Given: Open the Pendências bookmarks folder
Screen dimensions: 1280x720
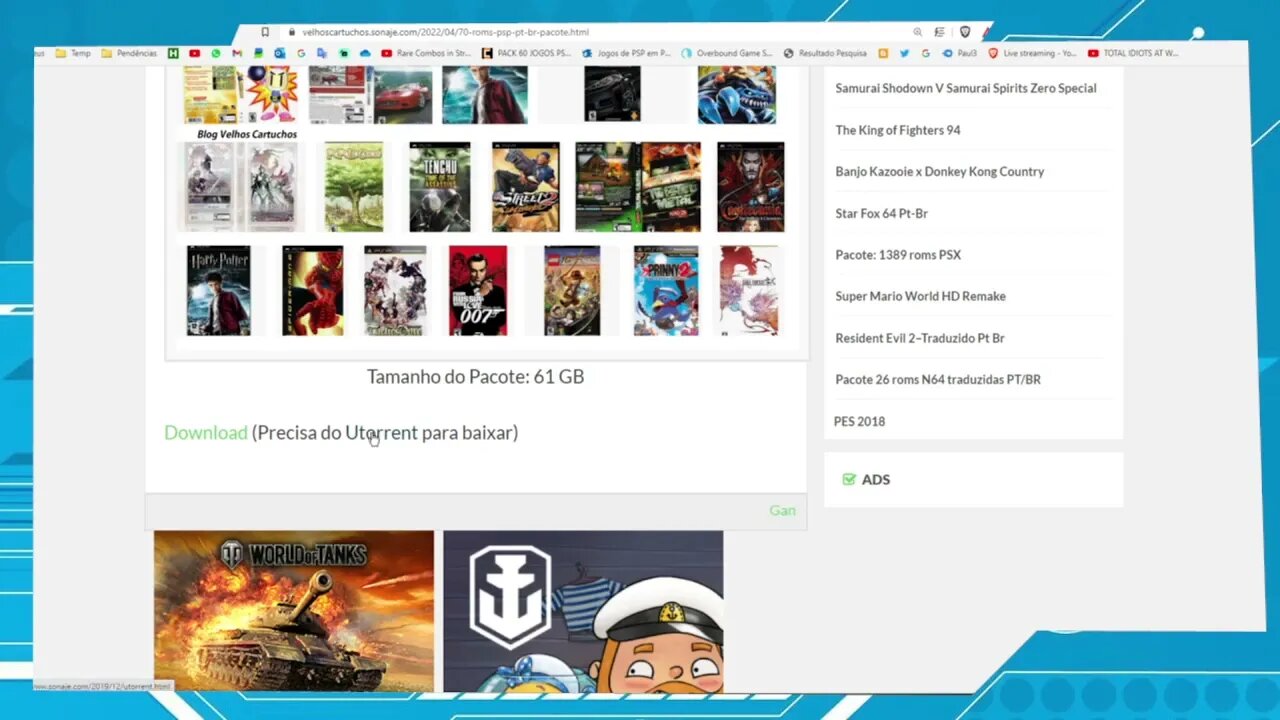Looking at the screenshot, I should tap(128, 53).
